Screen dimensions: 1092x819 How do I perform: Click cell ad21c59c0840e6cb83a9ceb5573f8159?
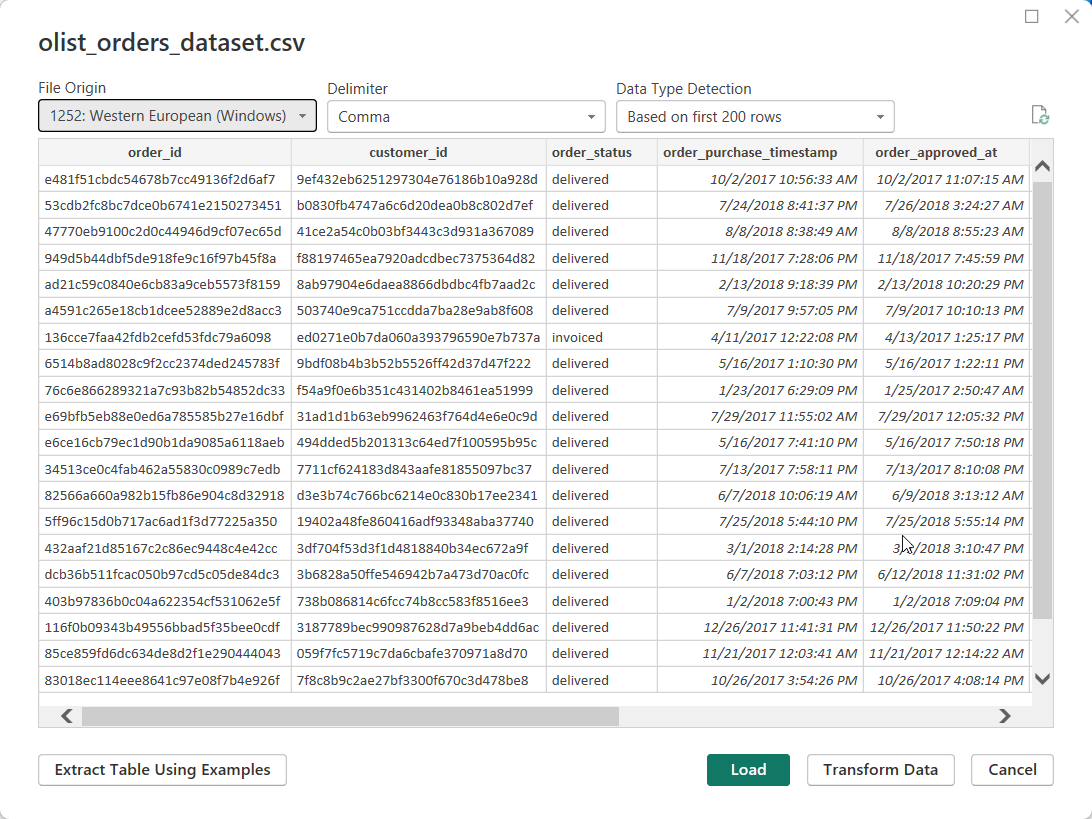click(x=164, y=284)
